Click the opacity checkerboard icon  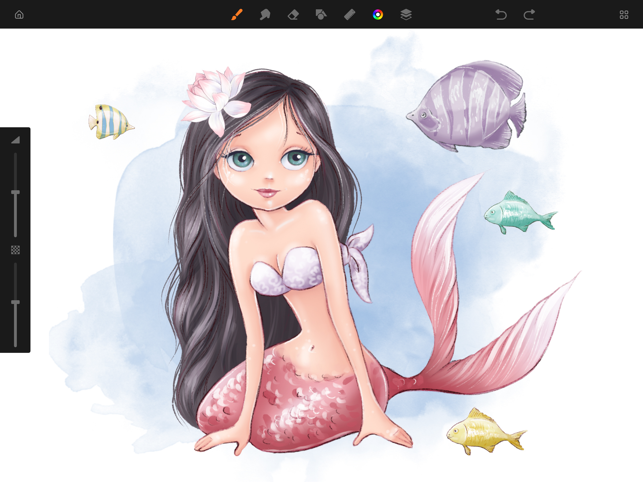pos(15,250)
